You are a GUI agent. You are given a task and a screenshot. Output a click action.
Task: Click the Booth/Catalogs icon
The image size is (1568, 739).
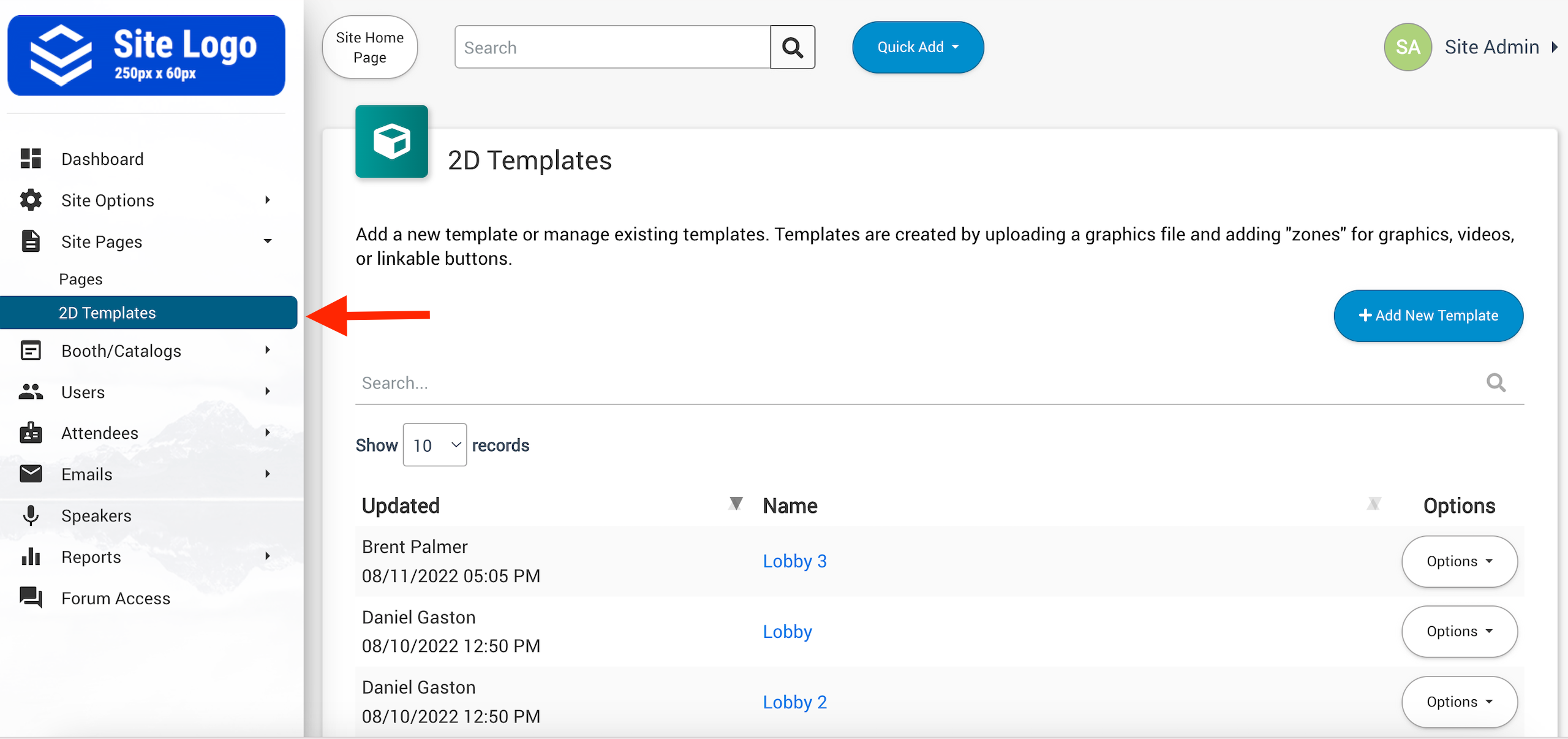(31, 351)
